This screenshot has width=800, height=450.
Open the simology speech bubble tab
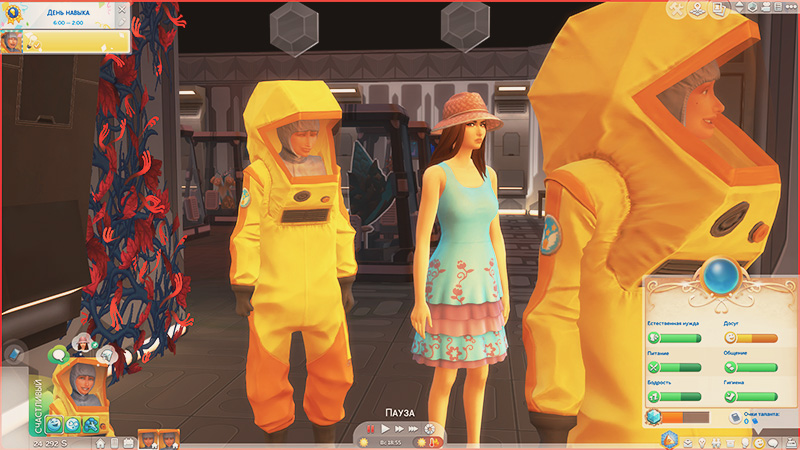coord(773,443)
